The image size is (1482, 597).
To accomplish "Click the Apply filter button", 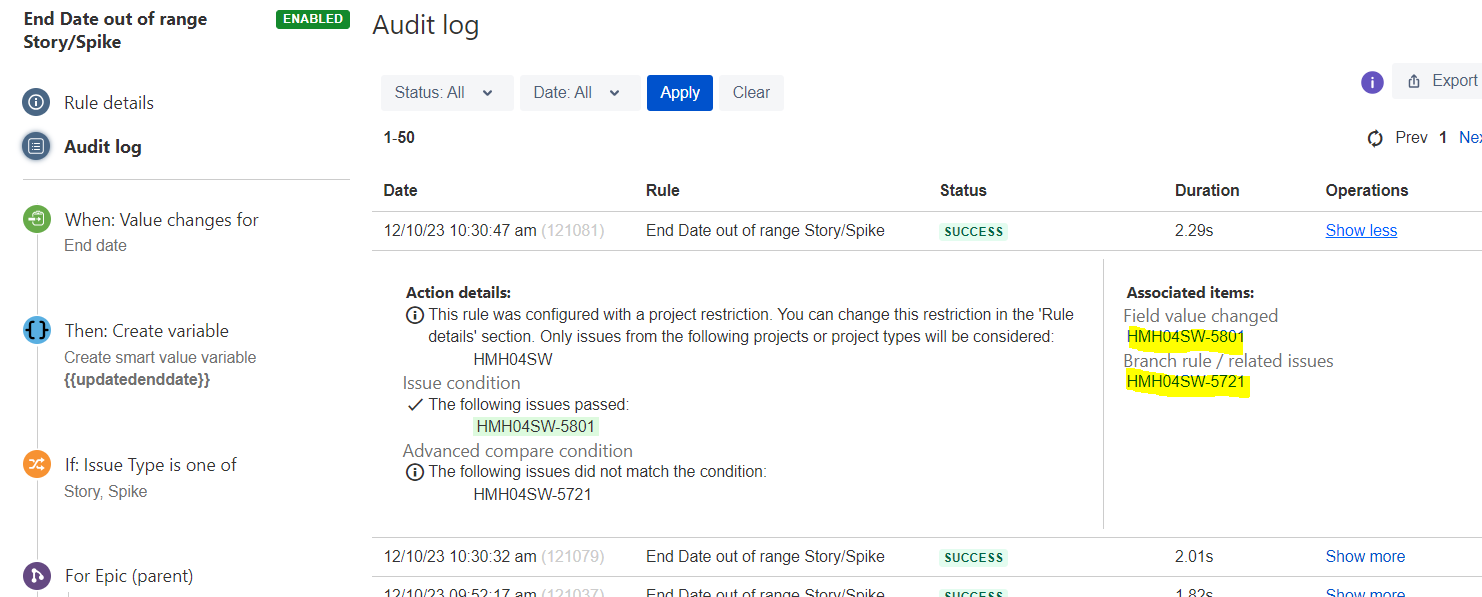I will point(680,93).
